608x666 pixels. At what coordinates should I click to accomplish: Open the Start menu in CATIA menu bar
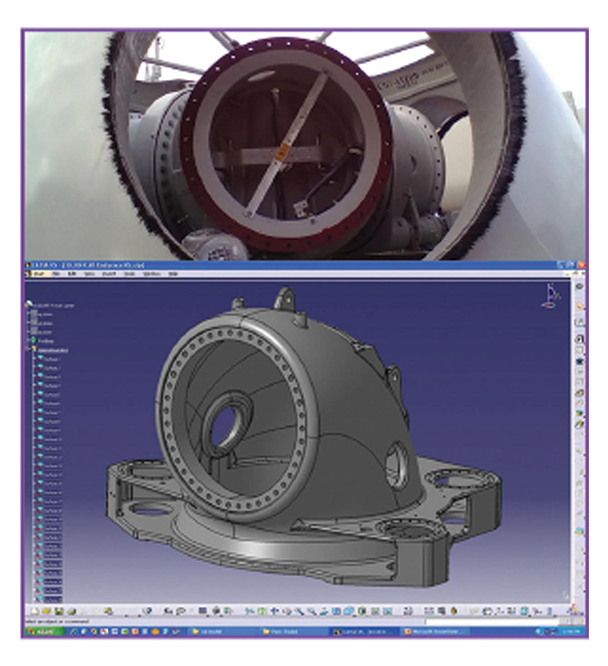pos(40,274)
